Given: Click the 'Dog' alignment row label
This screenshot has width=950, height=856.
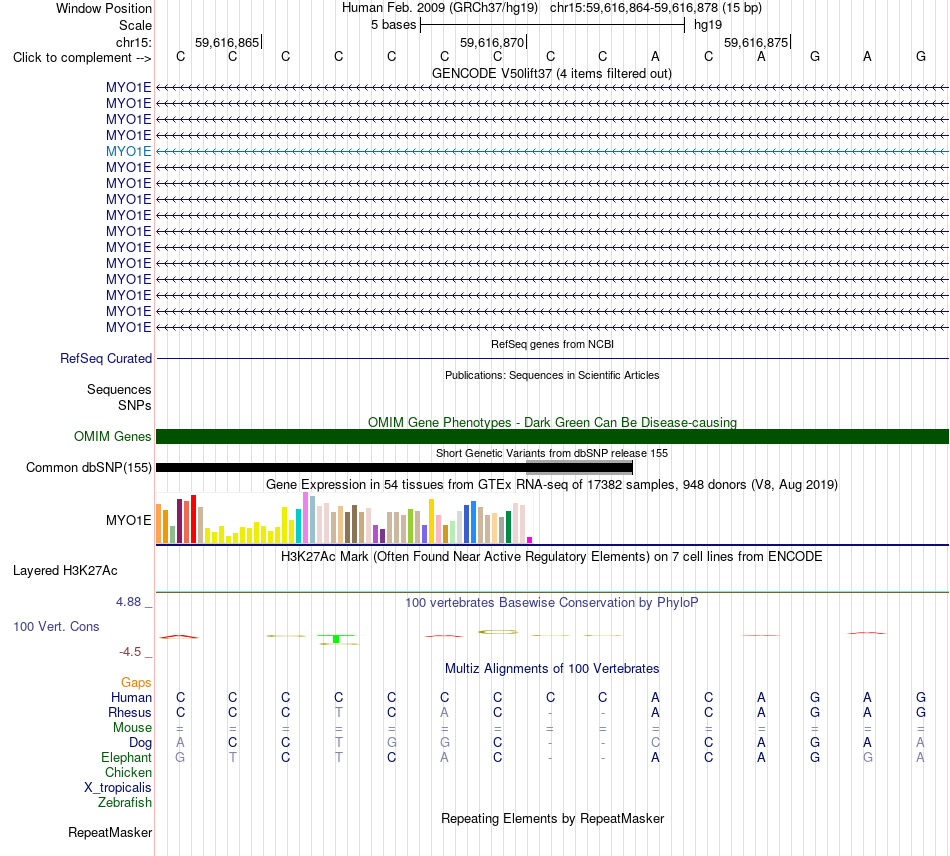Looking at the screenshot, I should [140, 743].
